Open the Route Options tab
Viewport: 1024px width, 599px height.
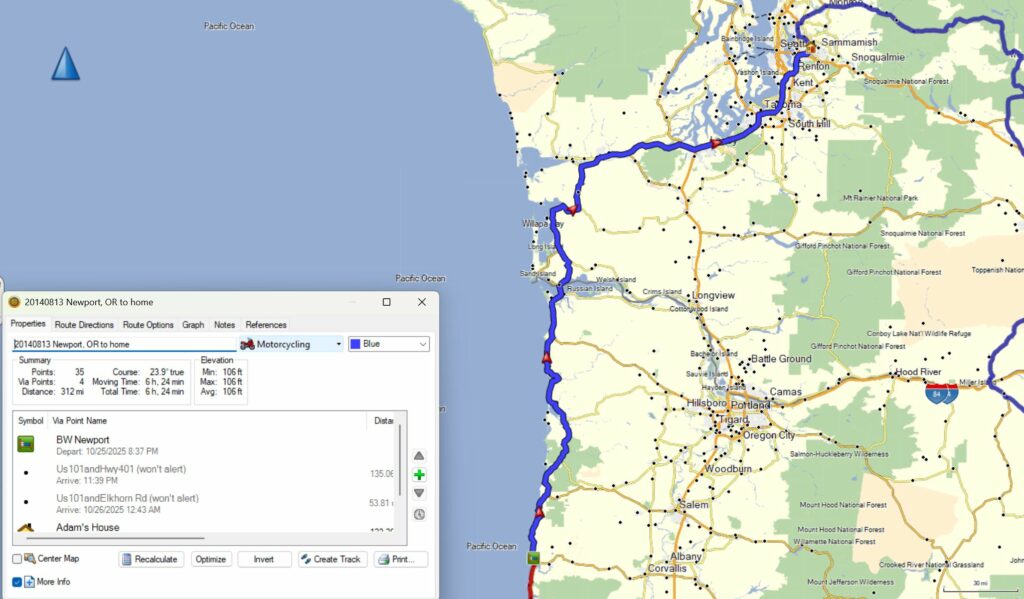[148, 325]
